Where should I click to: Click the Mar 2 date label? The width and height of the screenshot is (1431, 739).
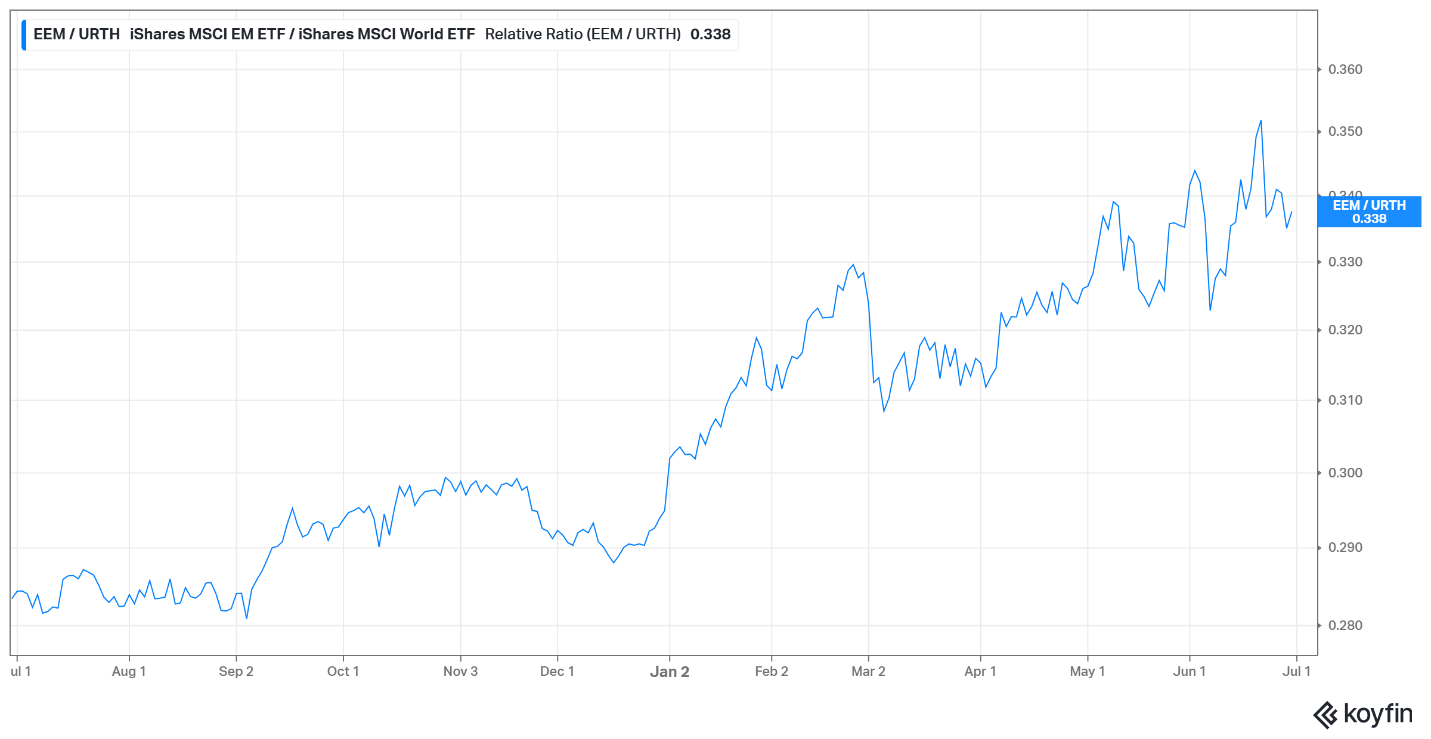click(868, 671)
